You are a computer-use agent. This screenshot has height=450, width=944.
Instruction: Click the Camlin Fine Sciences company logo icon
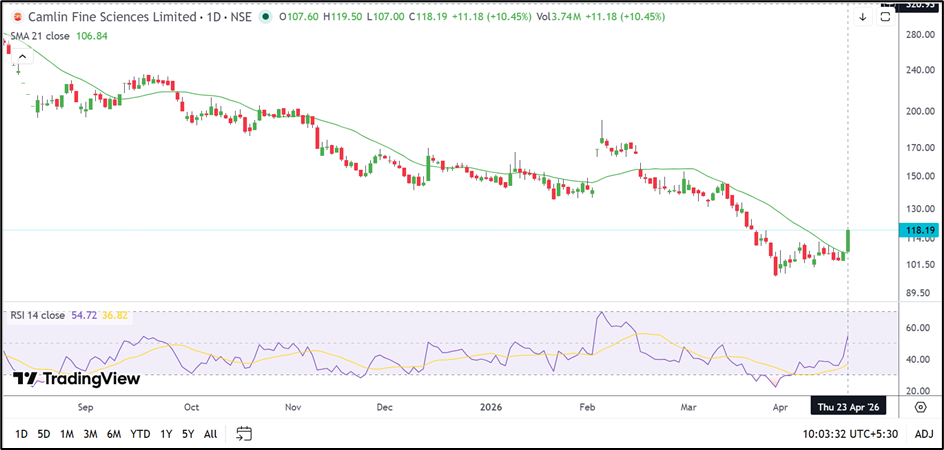point(17,17)
